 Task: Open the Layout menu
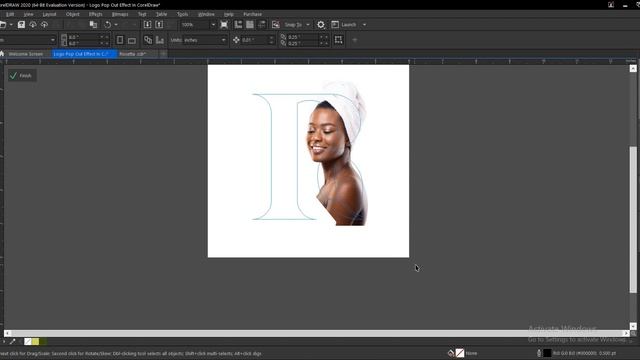point(49,14)
